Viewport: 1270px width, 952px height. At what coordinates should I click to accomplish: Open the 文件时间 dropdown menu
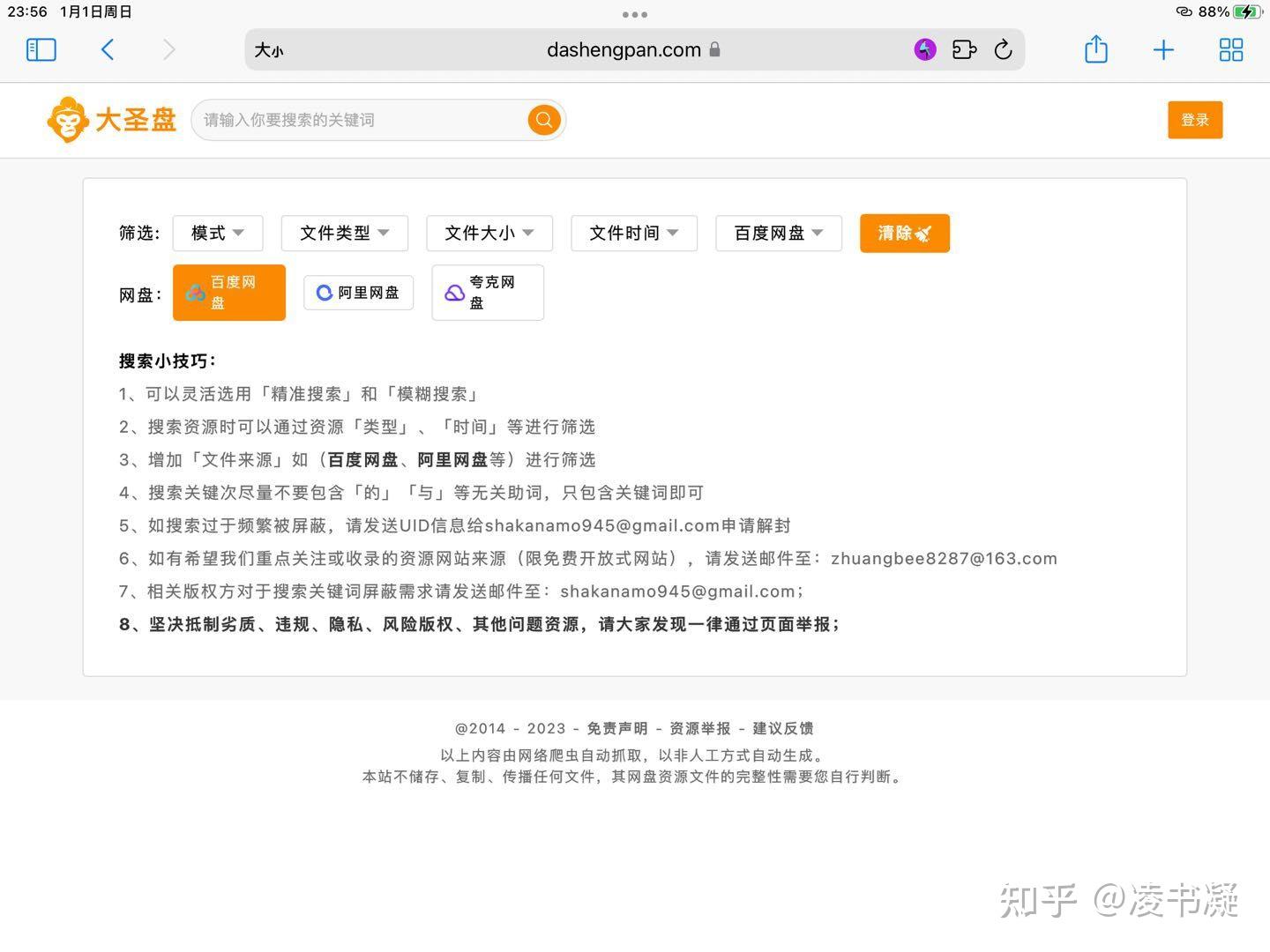click(634, 234)
